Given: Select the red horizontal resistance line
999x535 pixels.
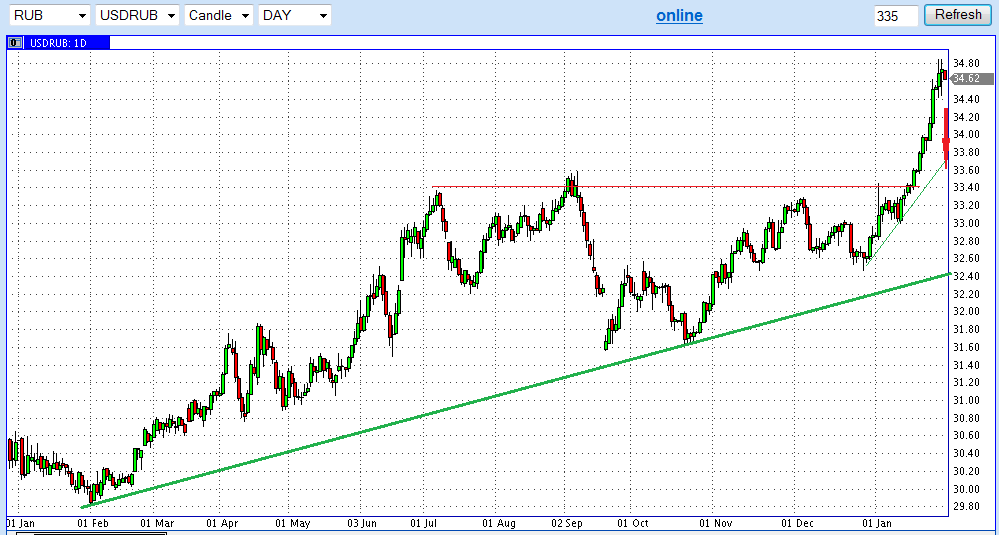Looking at the screenshot, I should tap(650, 187).
